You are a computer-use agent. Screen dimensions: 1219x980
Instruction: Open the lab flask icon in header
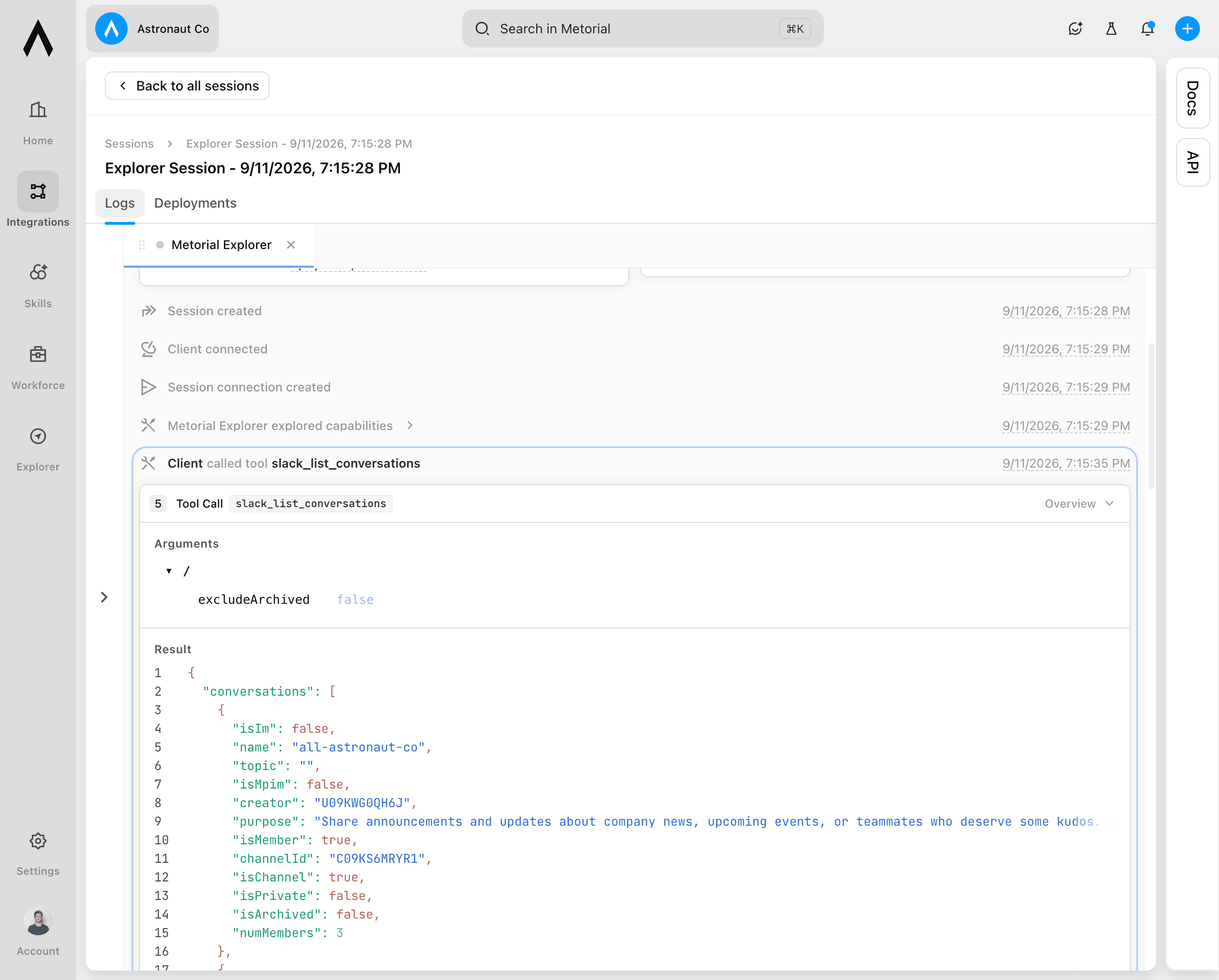click(x=1111, y=29)
